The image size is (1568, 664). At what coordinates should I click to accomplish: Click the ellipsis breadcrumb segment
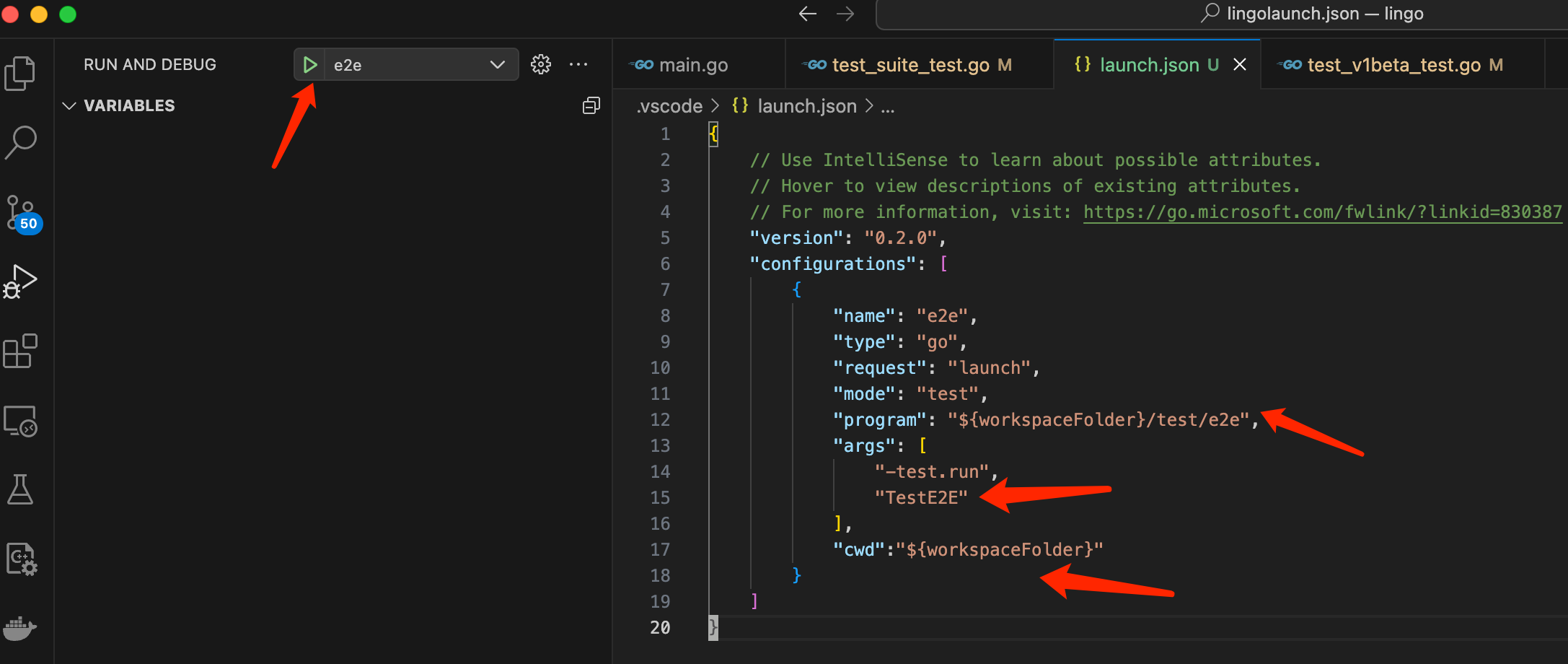coord(888,108)
